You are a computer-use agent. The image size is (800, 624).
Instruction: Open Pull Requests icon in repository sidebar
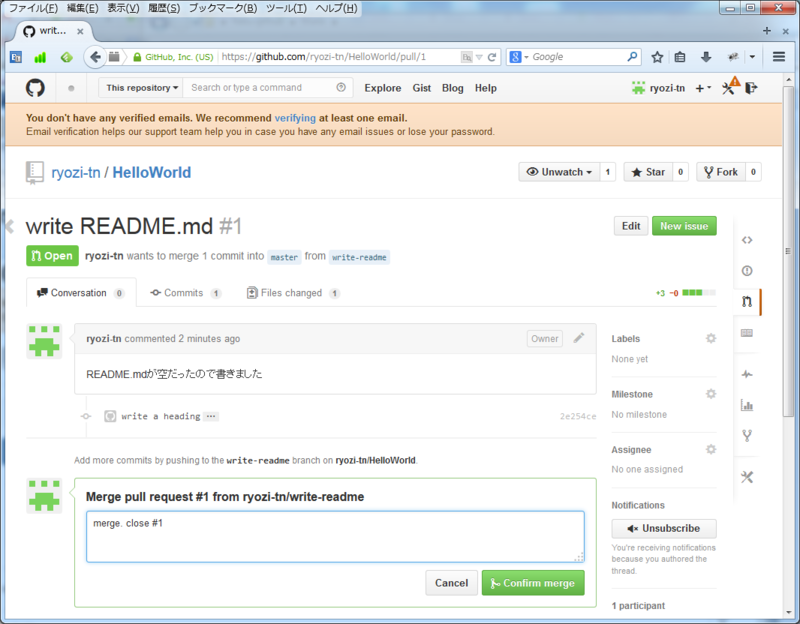(x=747, y=302)
